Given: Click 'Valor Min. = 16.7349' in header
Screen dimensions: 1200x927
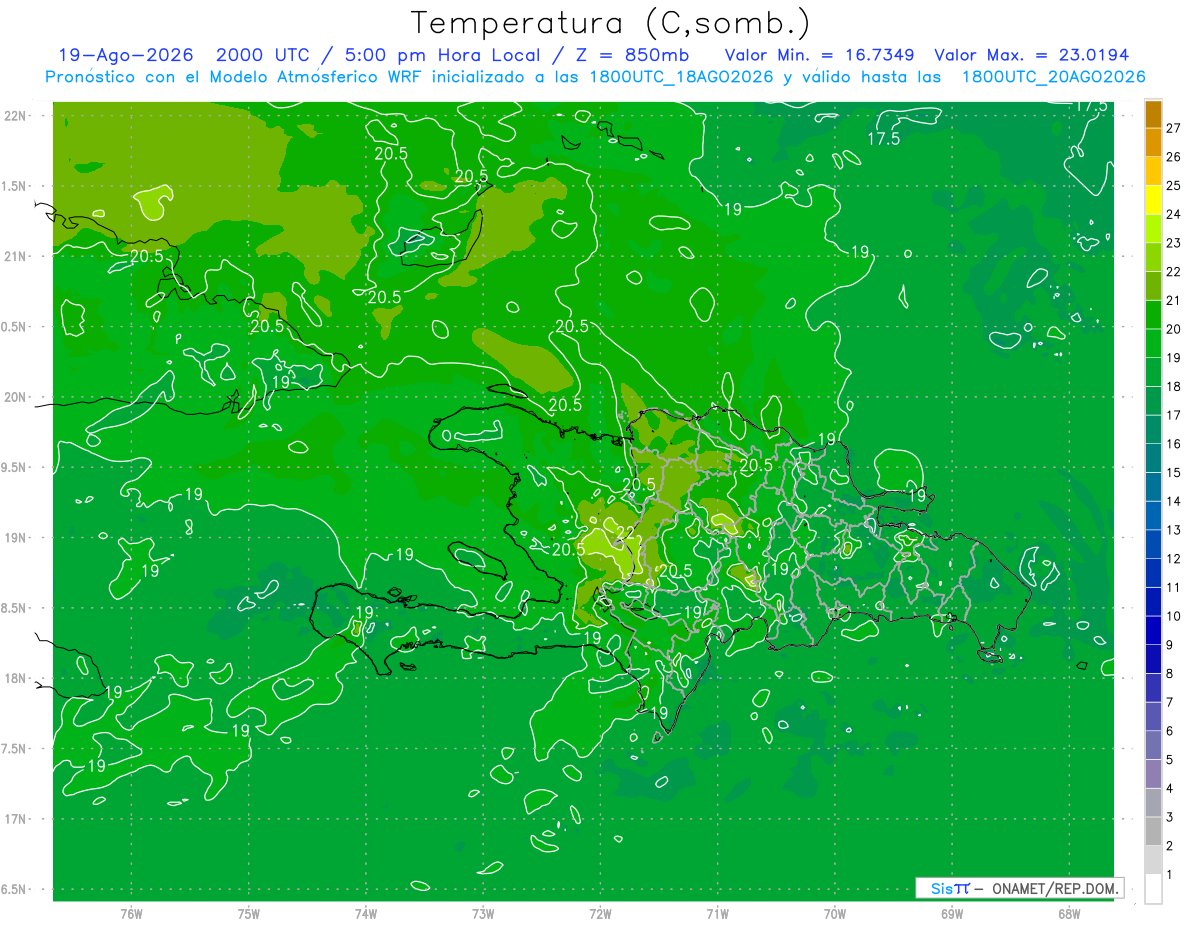Looking at the screenshot, I should [819, 55].
